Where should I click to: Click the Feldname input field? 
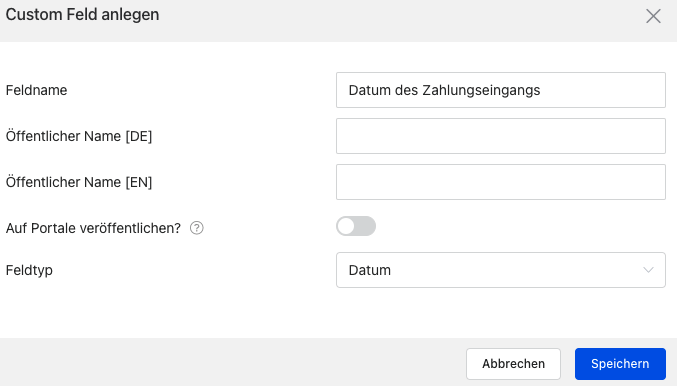coord(501,90)
